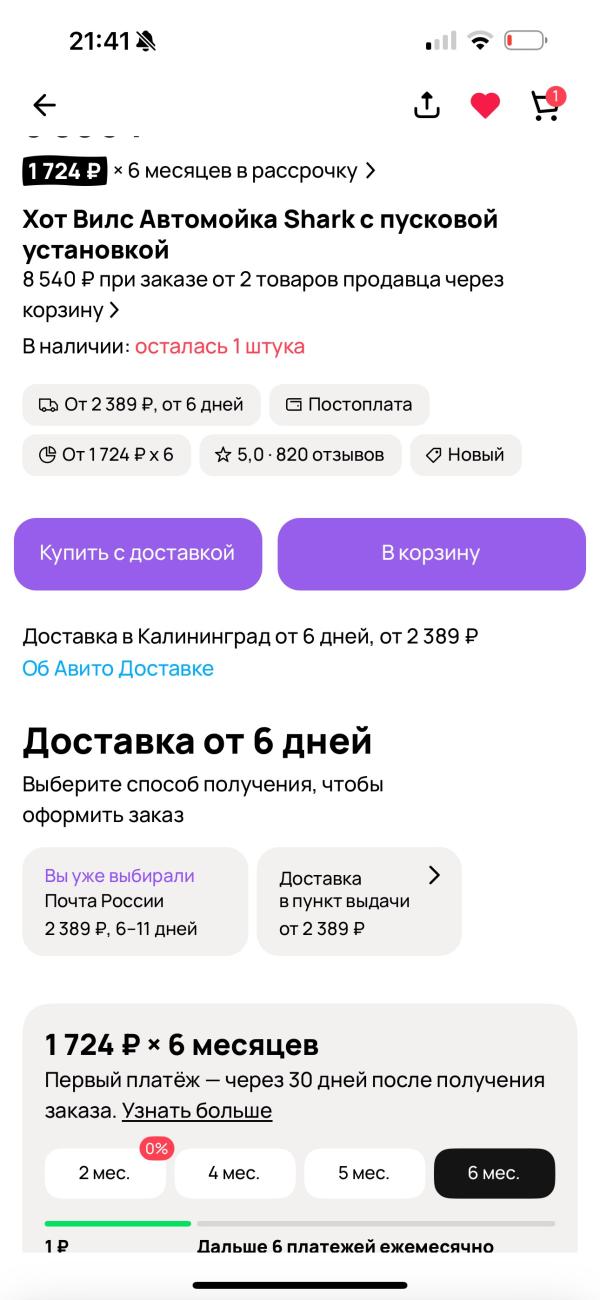Image resolution: width=600 pixels, height=1300 pixels.
Task: Tap the share icon
Action: [427, 105]
